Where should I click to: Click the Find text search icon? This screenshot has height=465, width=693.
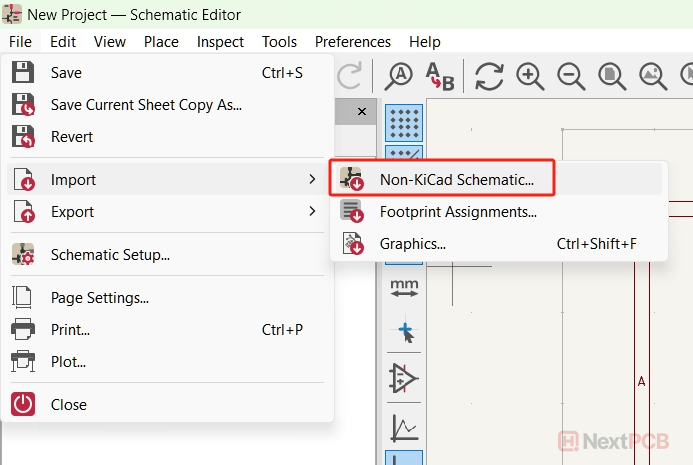(400, 76)
